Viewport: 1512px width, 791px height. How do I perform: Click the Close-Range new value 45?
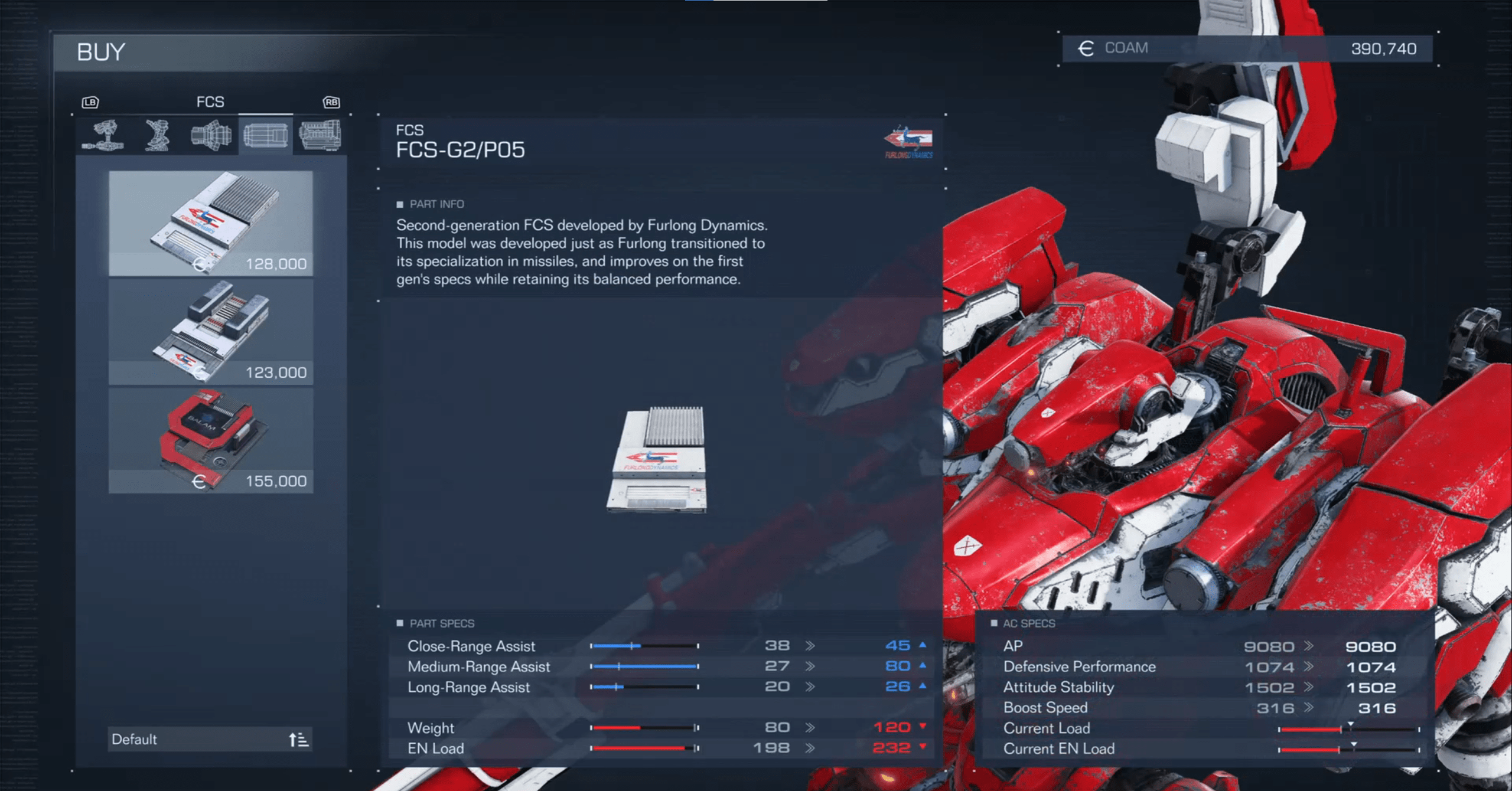898,646
